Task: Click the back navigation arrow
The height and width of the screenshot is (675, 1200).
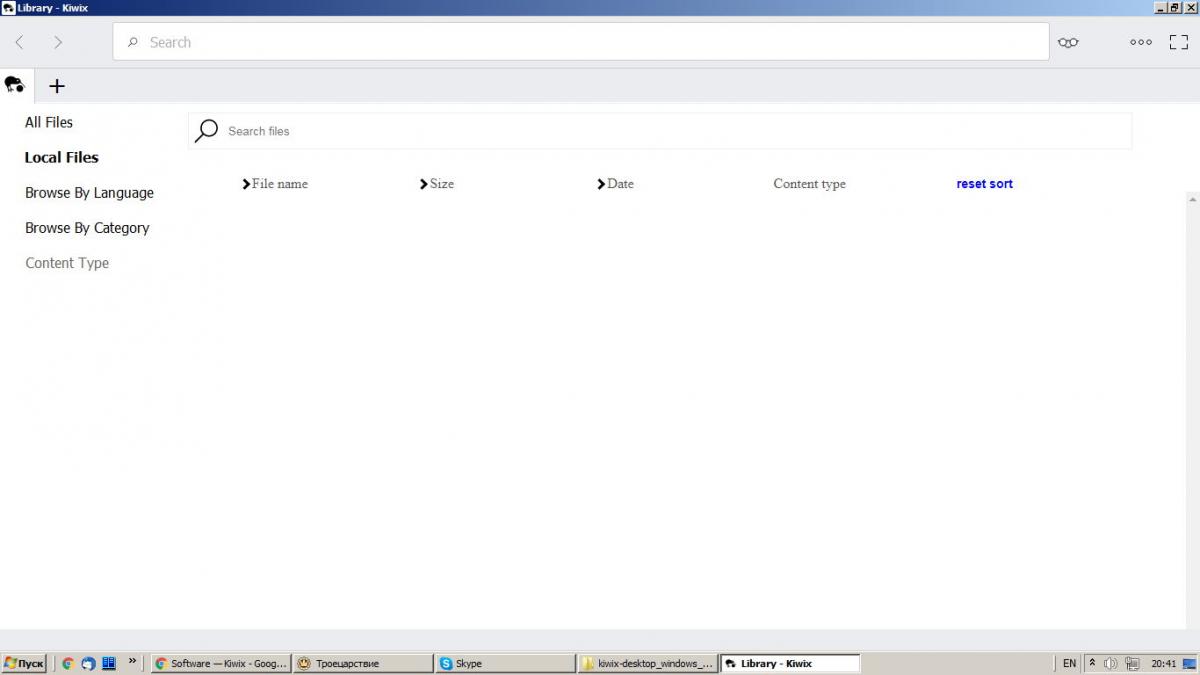Action: (19, 42)
